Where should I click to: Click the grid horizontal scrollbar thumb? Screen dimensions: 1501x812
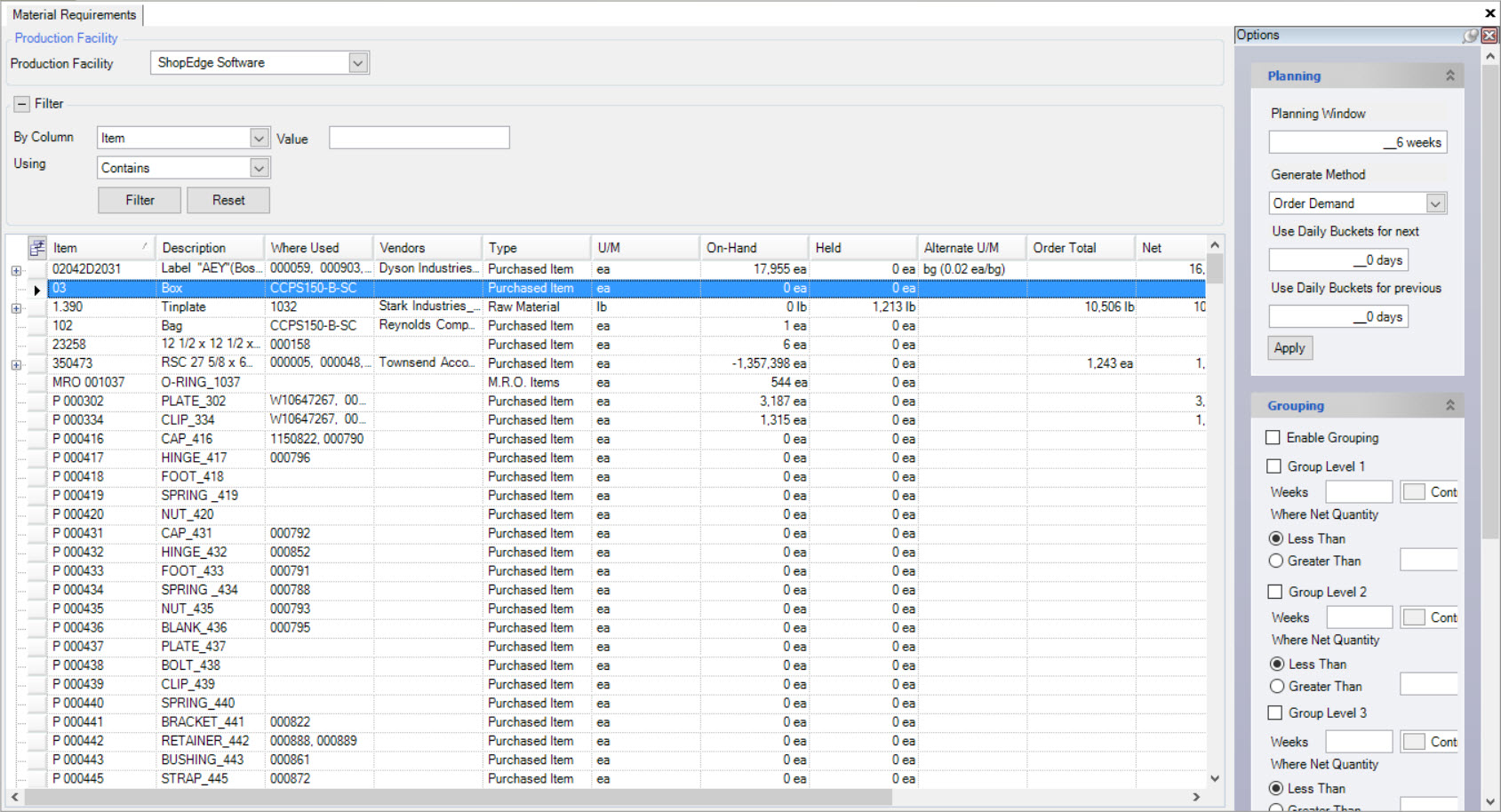coord(459,797)
